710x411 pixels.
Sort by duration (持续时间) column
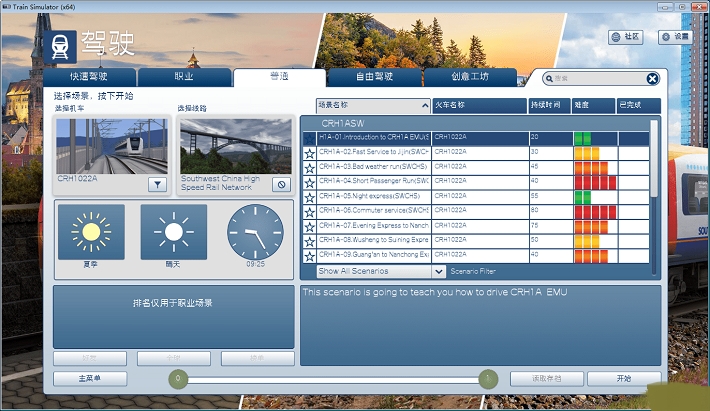coord(549,105)
